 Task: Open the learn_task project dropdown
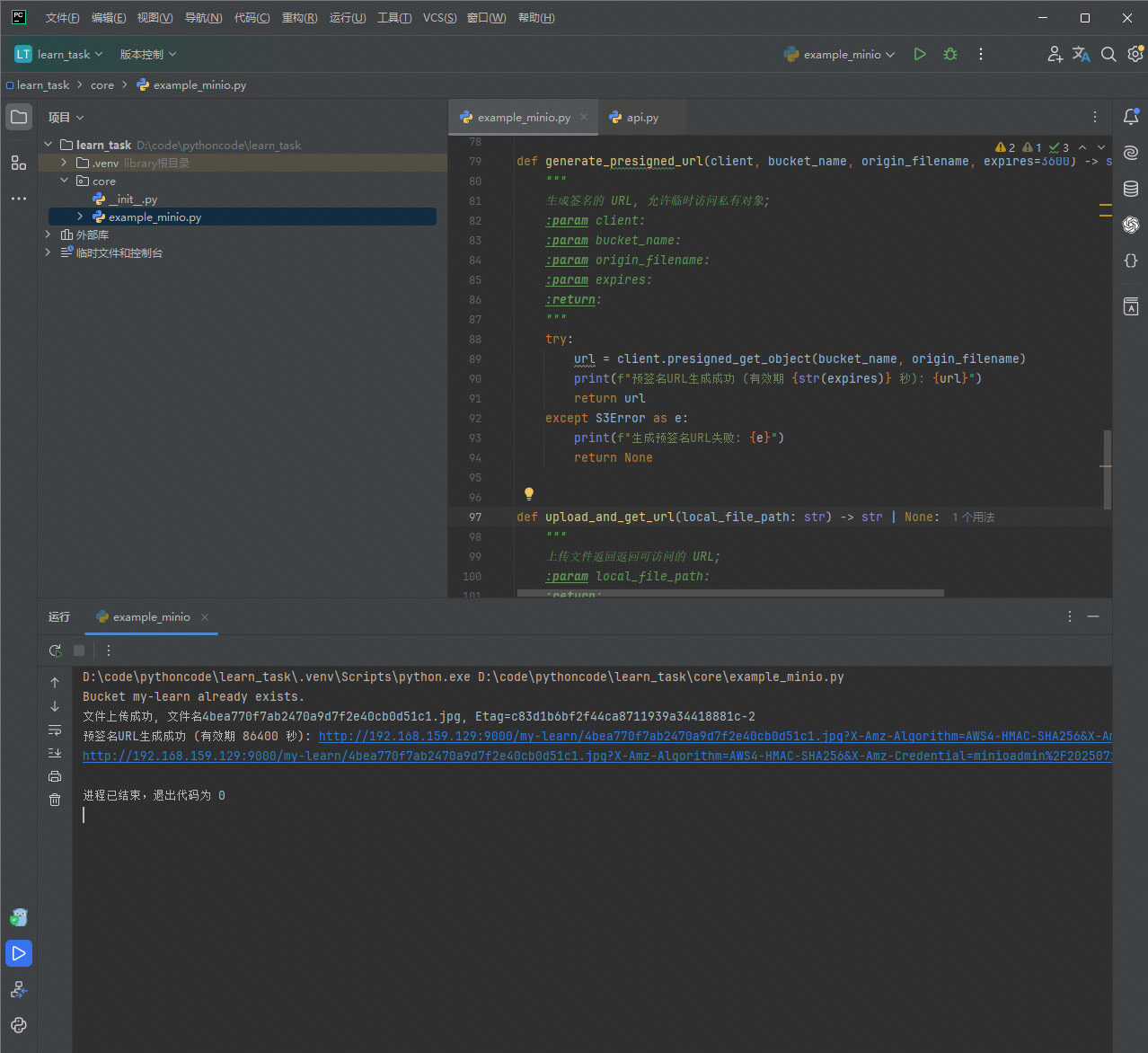coord(59,55)
